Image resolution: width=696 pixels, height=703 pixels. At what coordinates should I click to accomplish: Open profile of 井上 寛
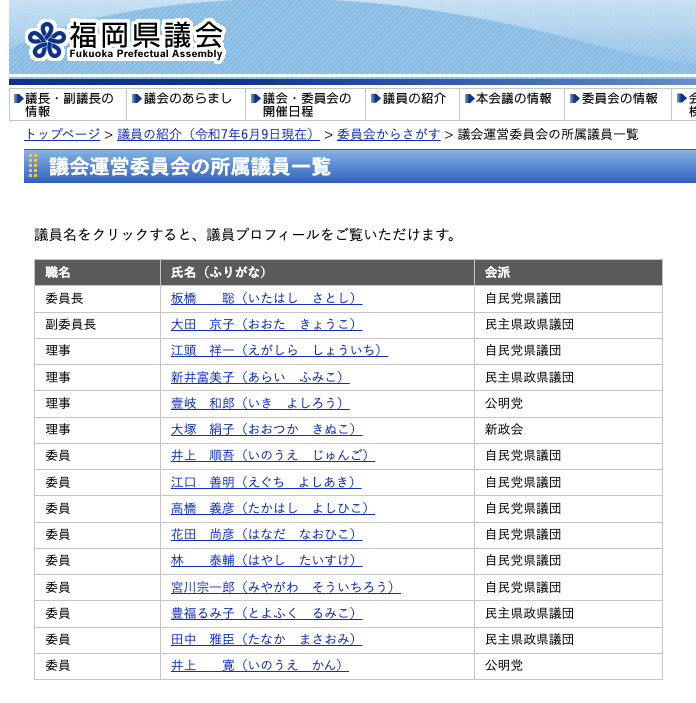click(x=260, y=665)
